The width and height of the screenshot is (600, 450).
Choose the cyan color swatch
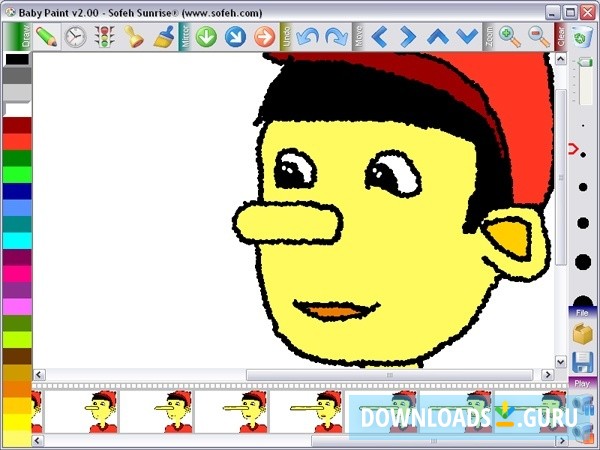coord(17,241)
